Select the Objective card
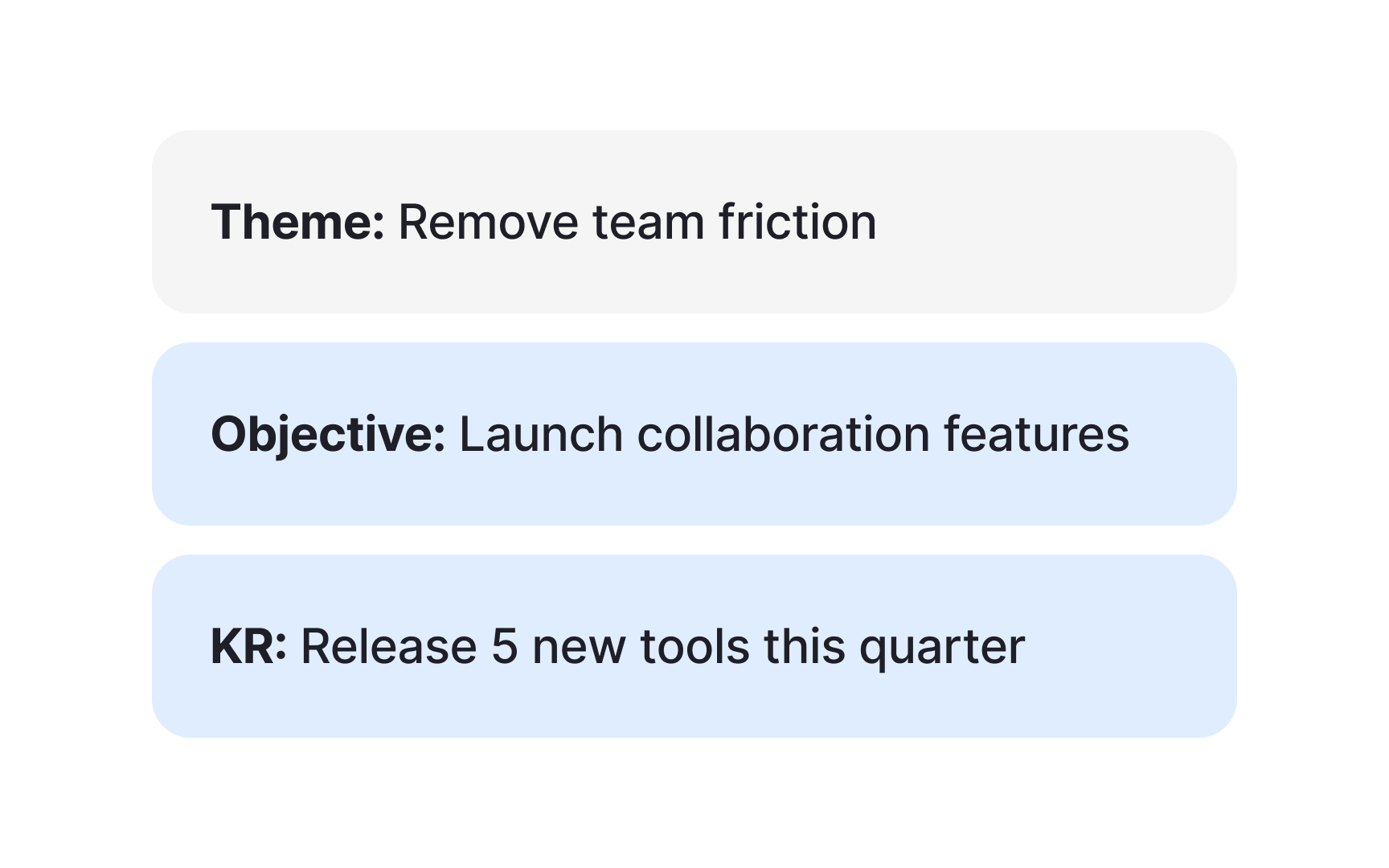The height and width of the screenshot is (868, 1389). pos(694,434)
